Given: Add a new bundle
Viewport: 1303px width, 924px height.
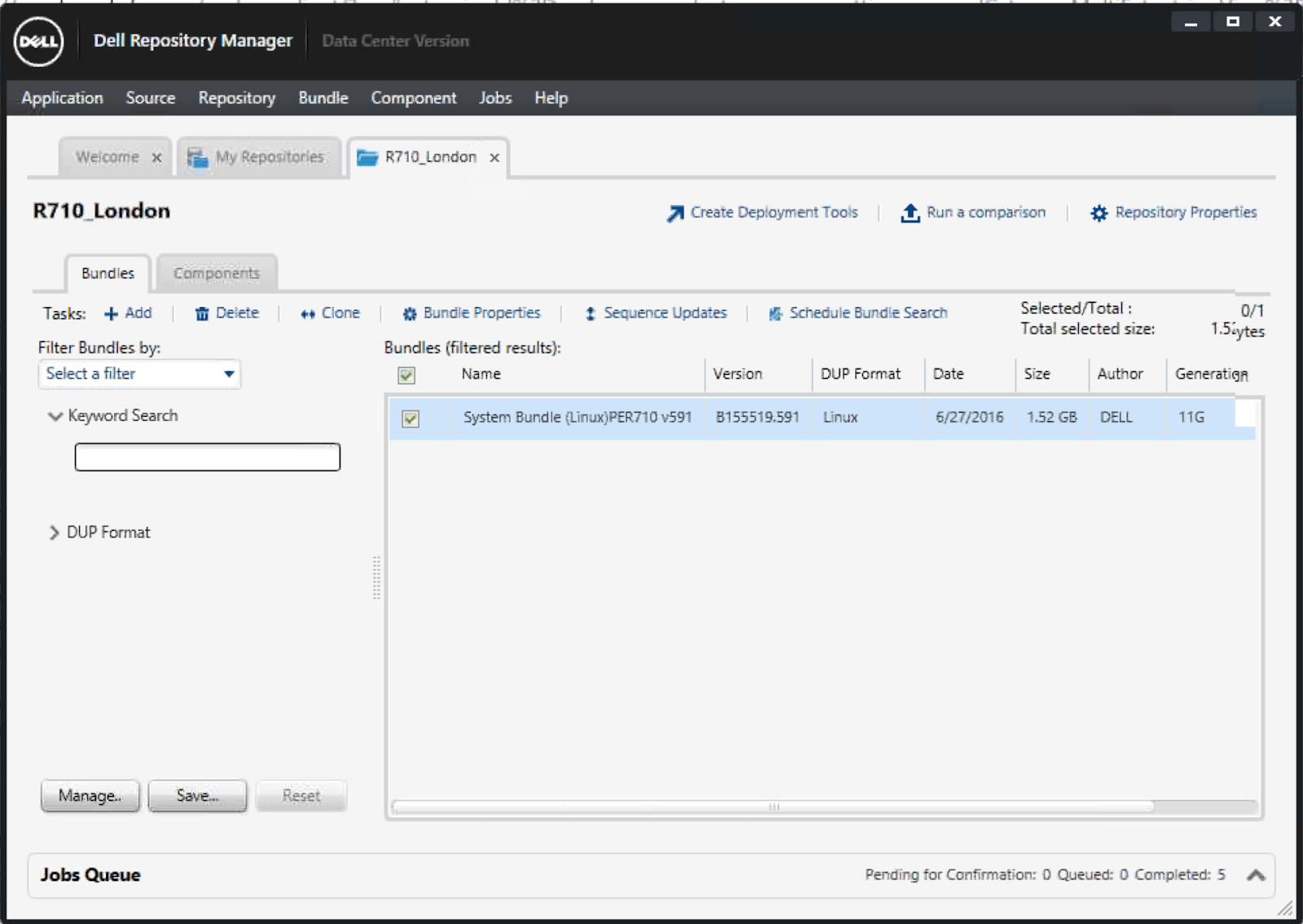Looking at the screenshot, I should click(129, 313).
